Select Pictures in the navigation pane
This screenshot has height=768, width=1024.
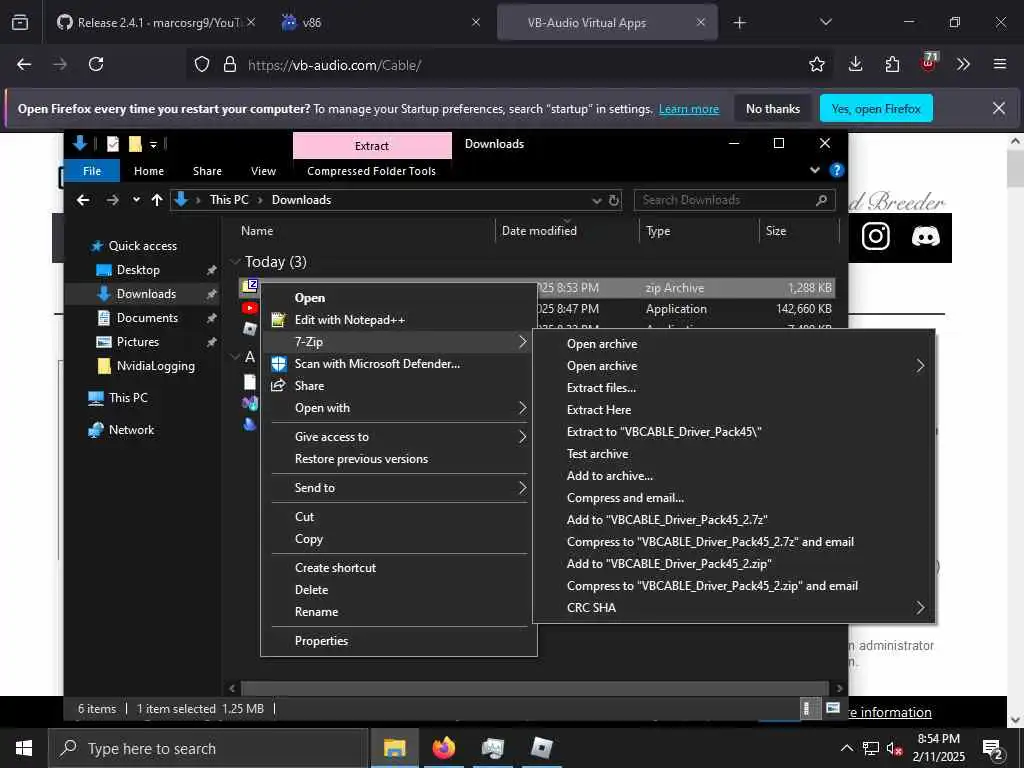(x=137, y=342)
